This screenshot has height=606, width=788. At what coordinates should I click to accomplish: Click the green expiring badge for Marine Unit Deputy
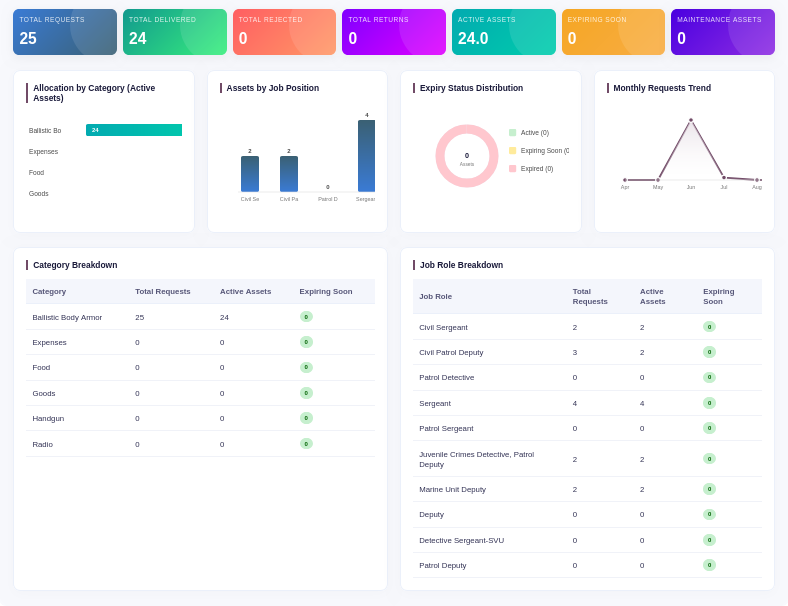point(709,488)
